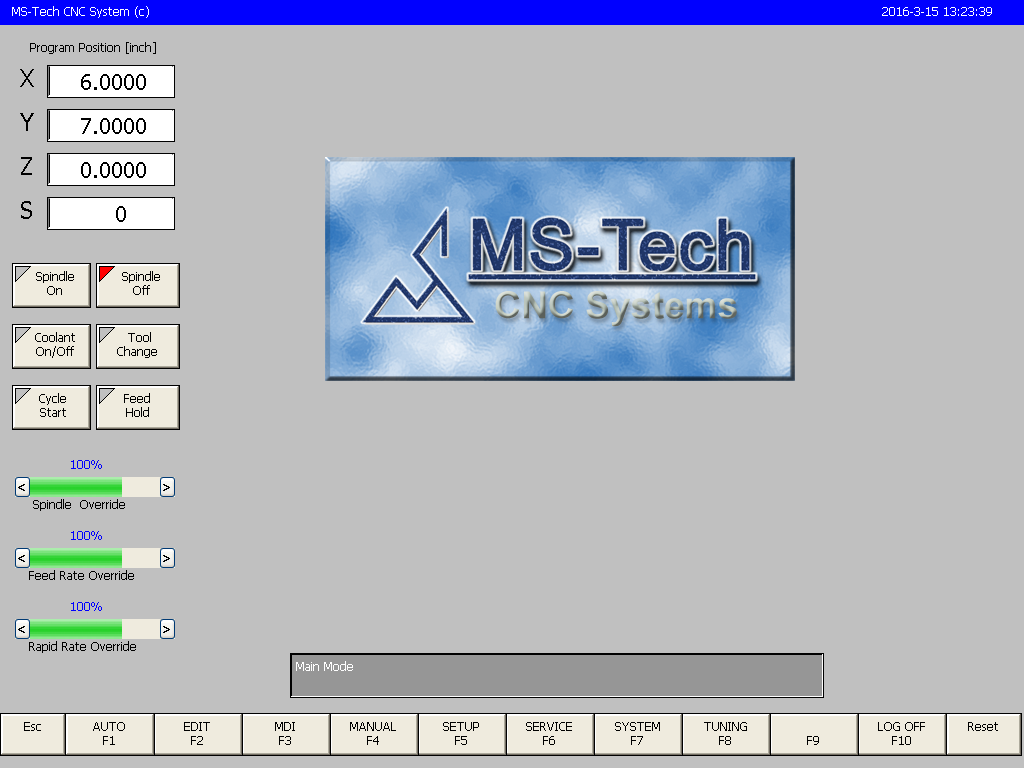Screen dimensions: 1024x768
Task: Decrease Feed Rate Override with left arrow
Action: 22,558
